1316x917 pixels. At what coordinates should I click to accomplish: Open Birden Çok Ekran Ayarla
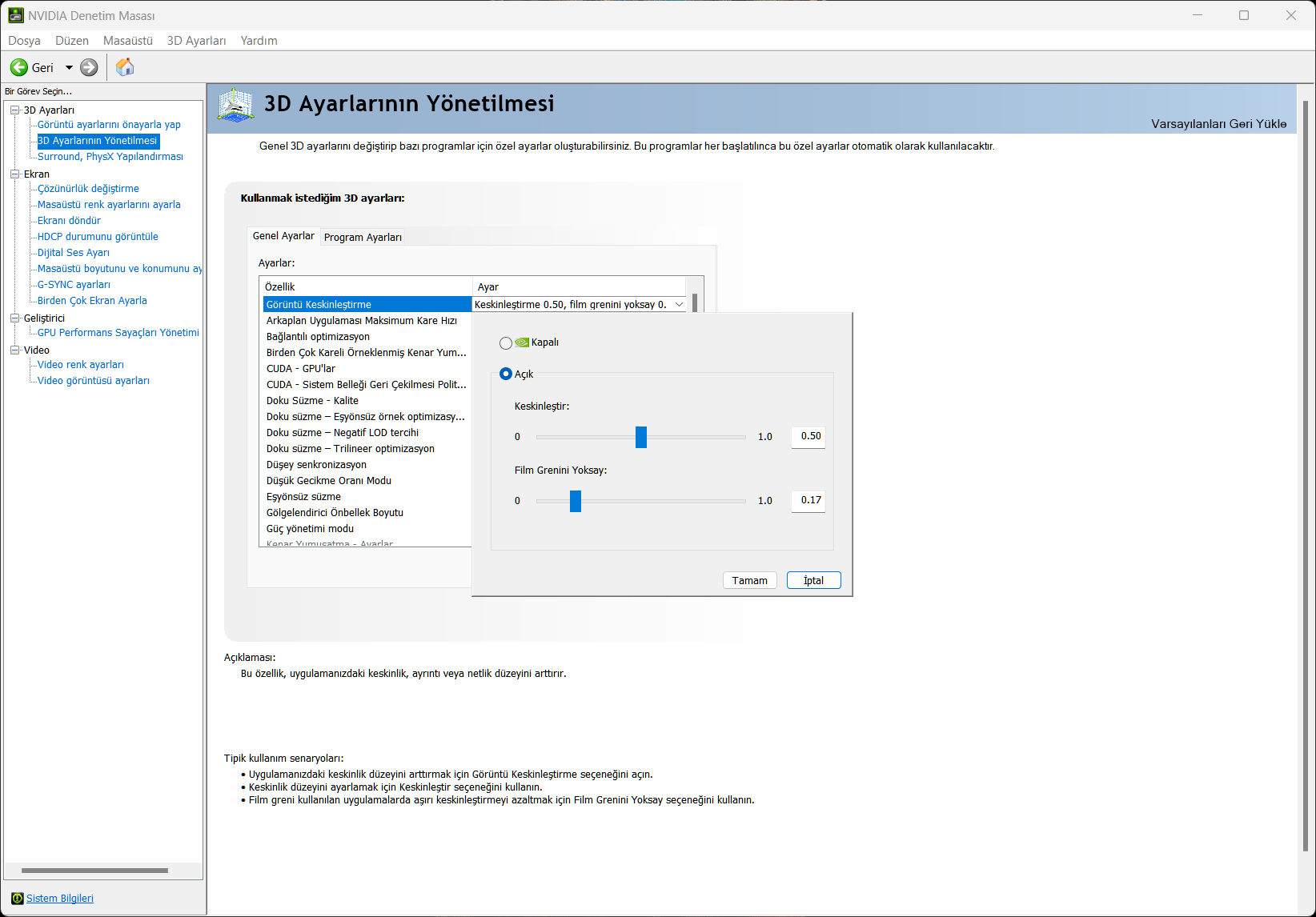92,301
